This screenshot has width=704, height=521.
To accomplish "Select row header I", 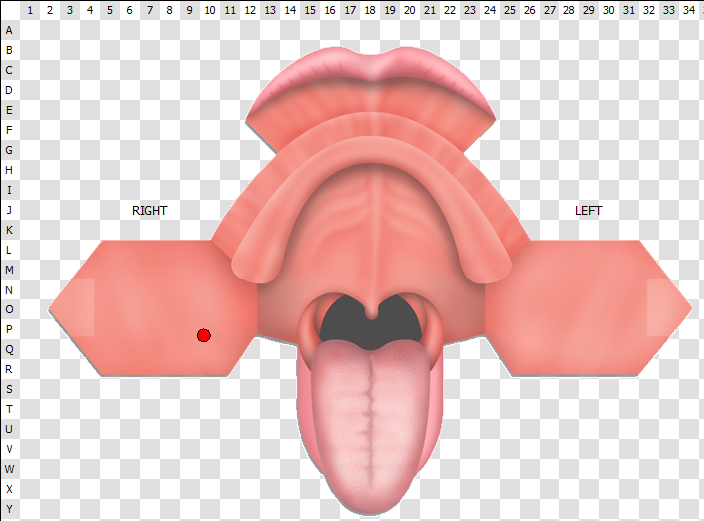I will coord(9,190).
